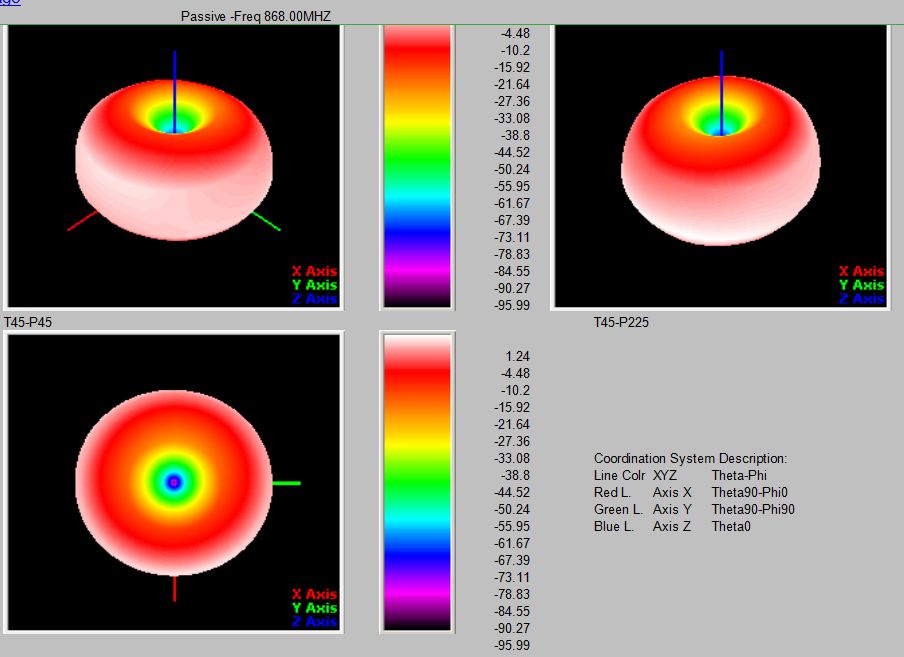904x657 pixels.
Task: Click the T45-P45 view label
Action: click(x=27, y=323)
